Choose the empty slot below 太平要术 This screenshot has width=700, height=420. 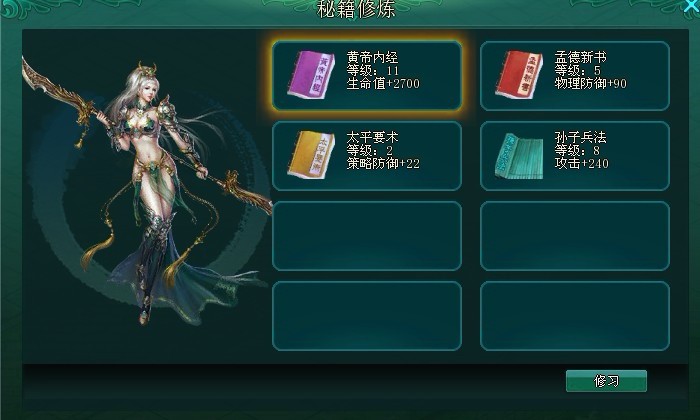tap(367, 236)
